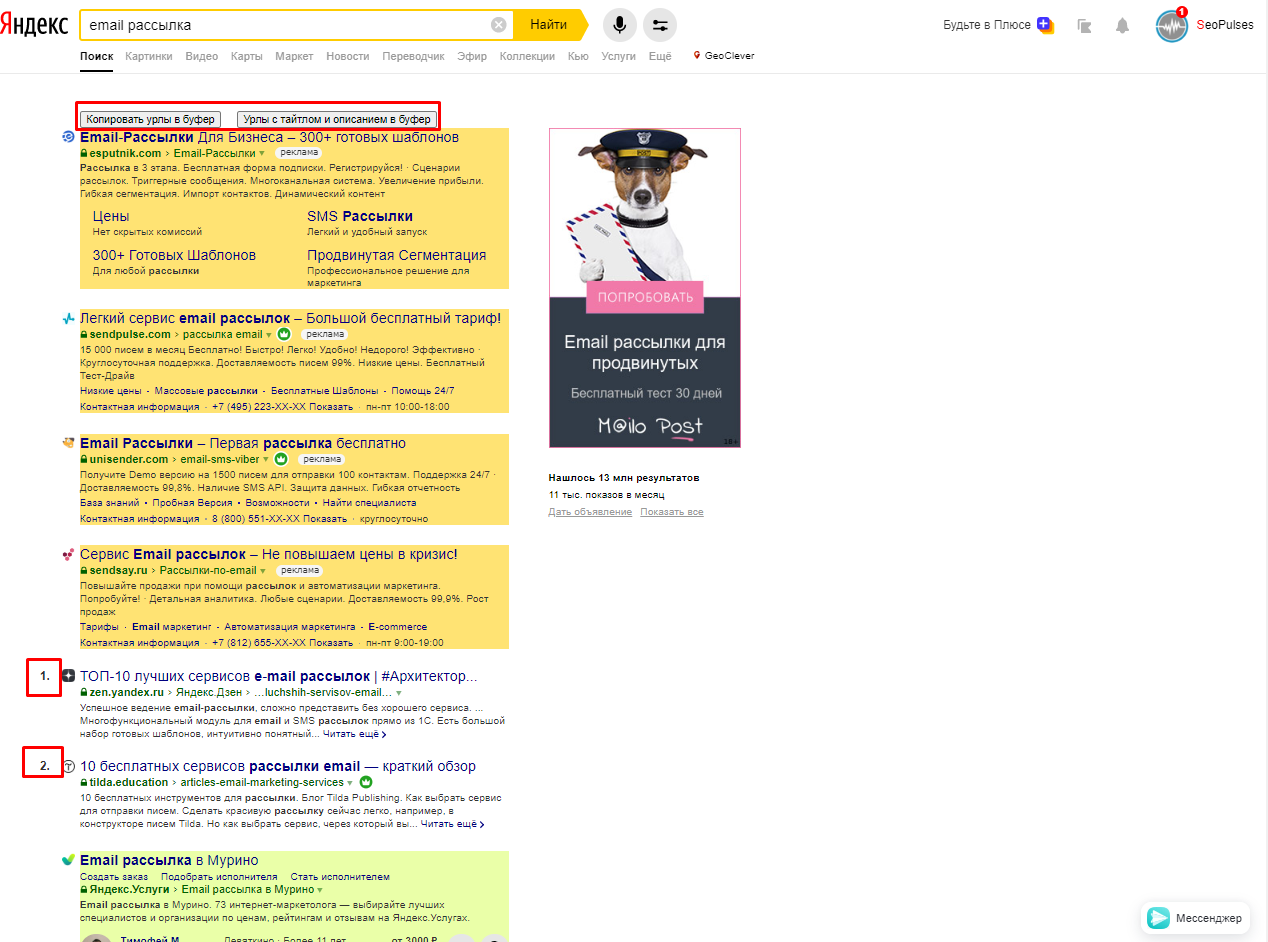
Task: Switch to Эфир tab
Action: pyautogui.click(x=472, y=56)
